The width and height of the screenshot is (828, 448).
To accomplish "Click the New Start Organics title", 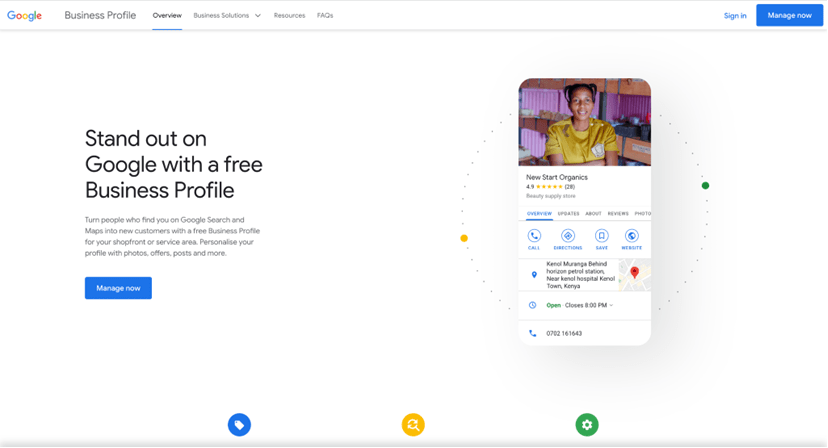I will 557,177.
